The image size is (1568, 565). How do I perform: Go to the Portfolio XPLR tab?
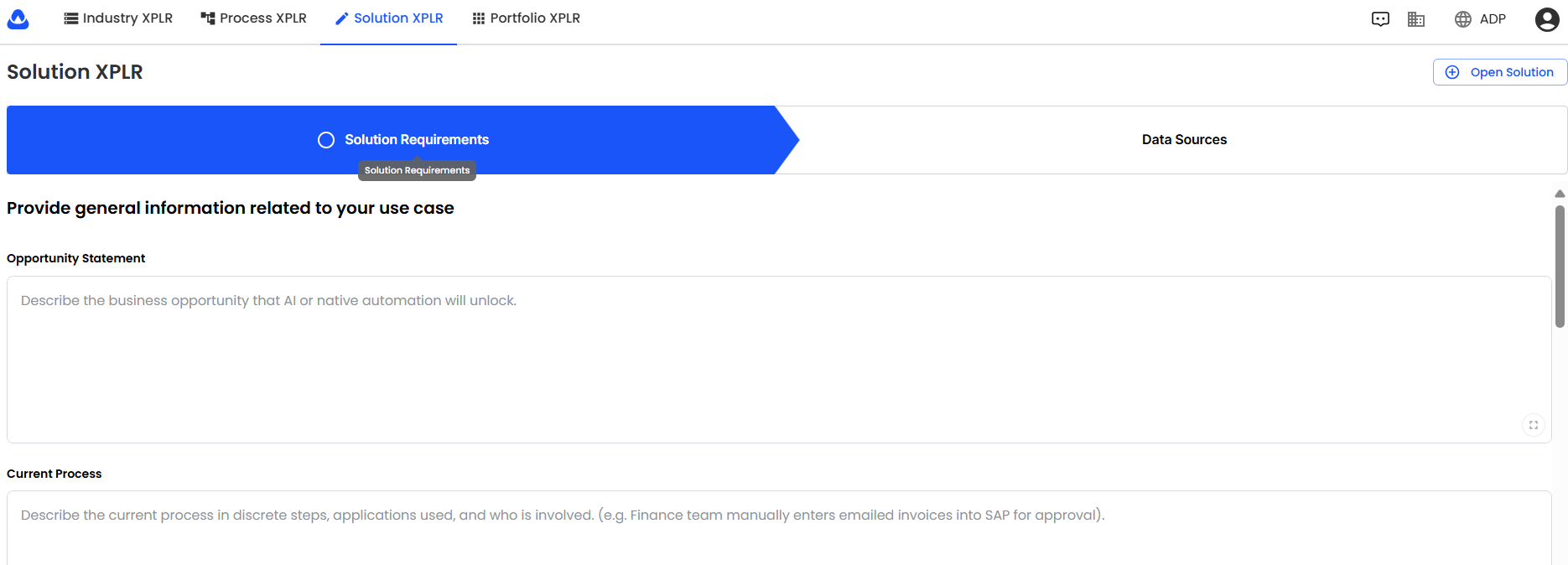click(x=526, y=18)
